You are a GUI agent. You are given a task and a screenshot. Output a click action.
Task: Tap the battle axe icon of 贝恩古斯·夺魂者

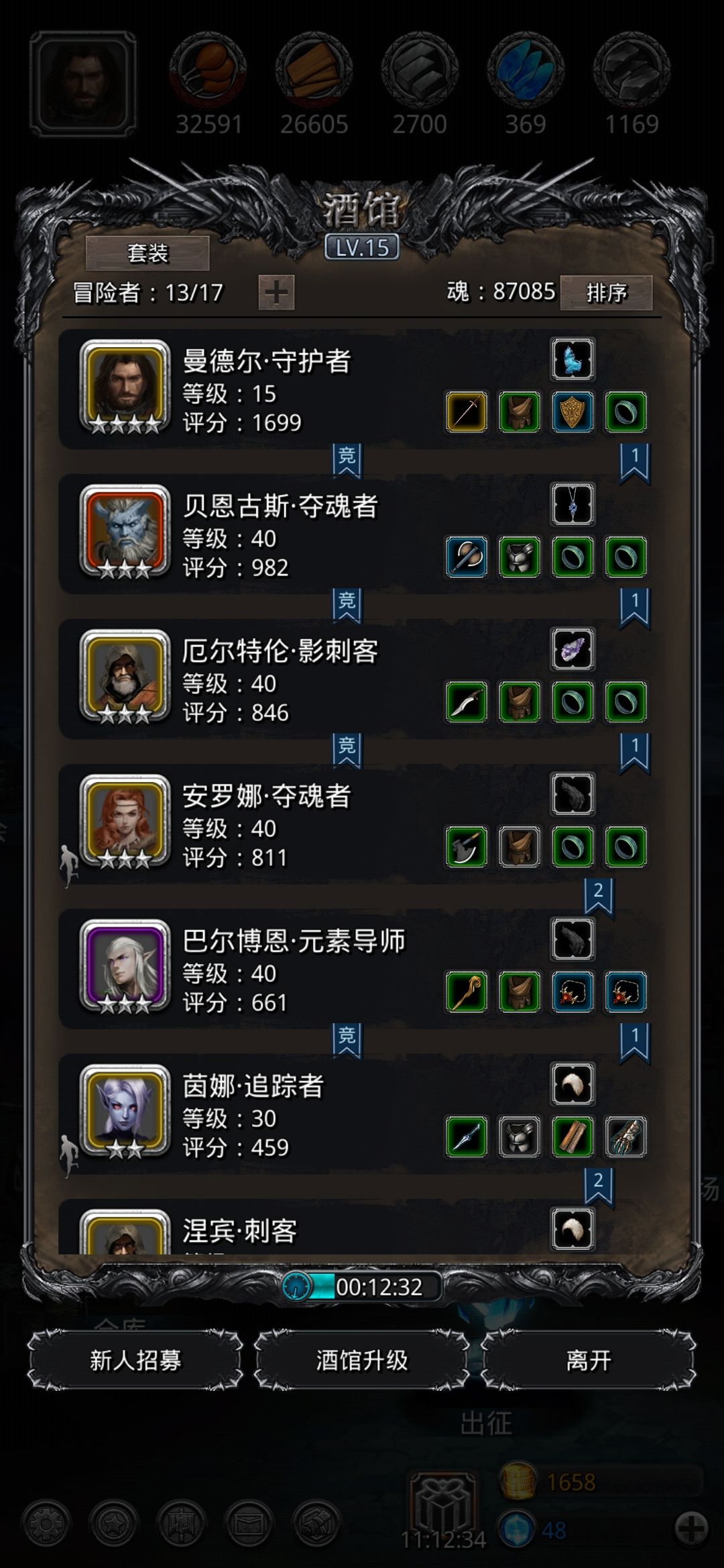(466, 557)
